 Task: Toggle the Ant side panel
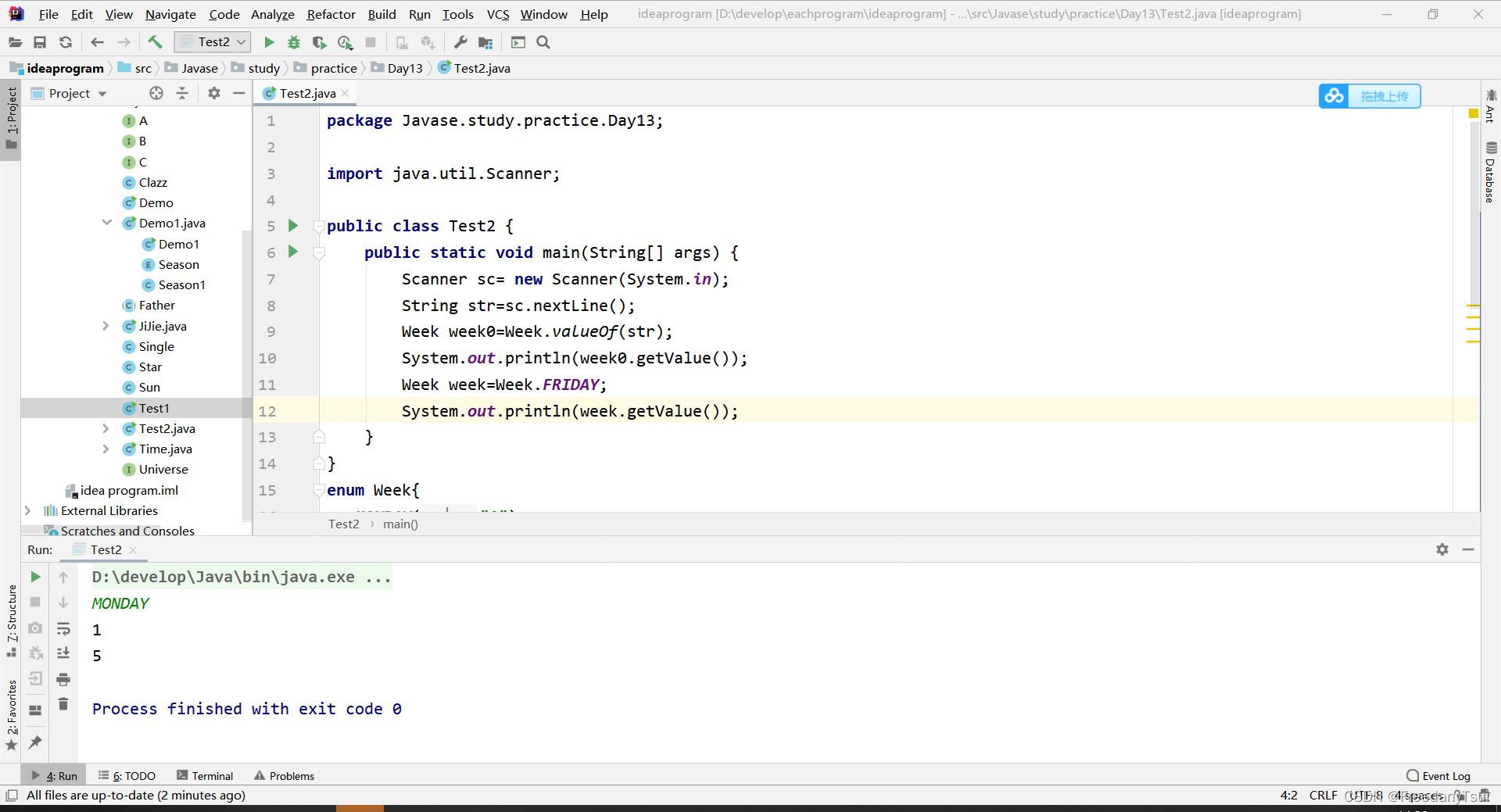pos(1490,106)
